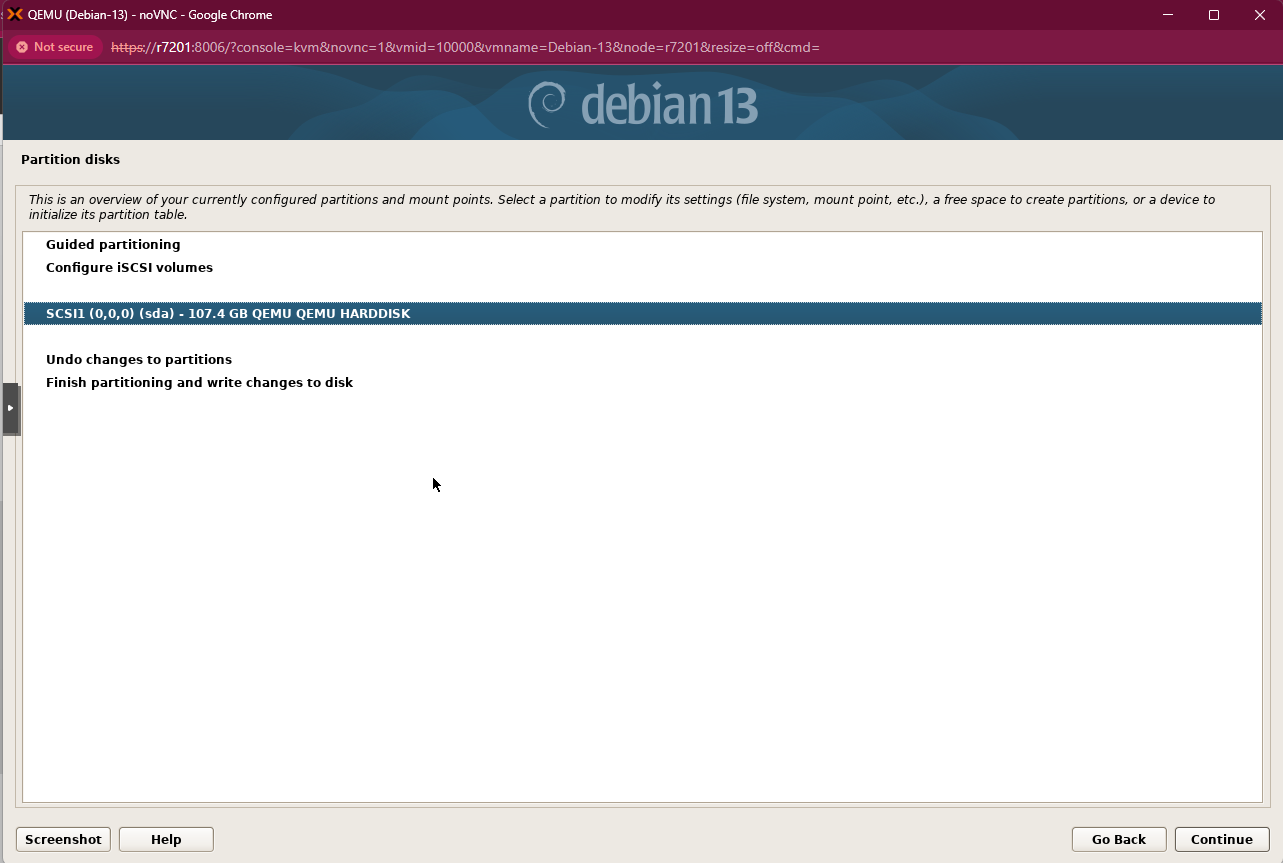The image size is (1283, 863).
Task: Click the mouse cursor position in the partition list
Action: coord(434,484)
